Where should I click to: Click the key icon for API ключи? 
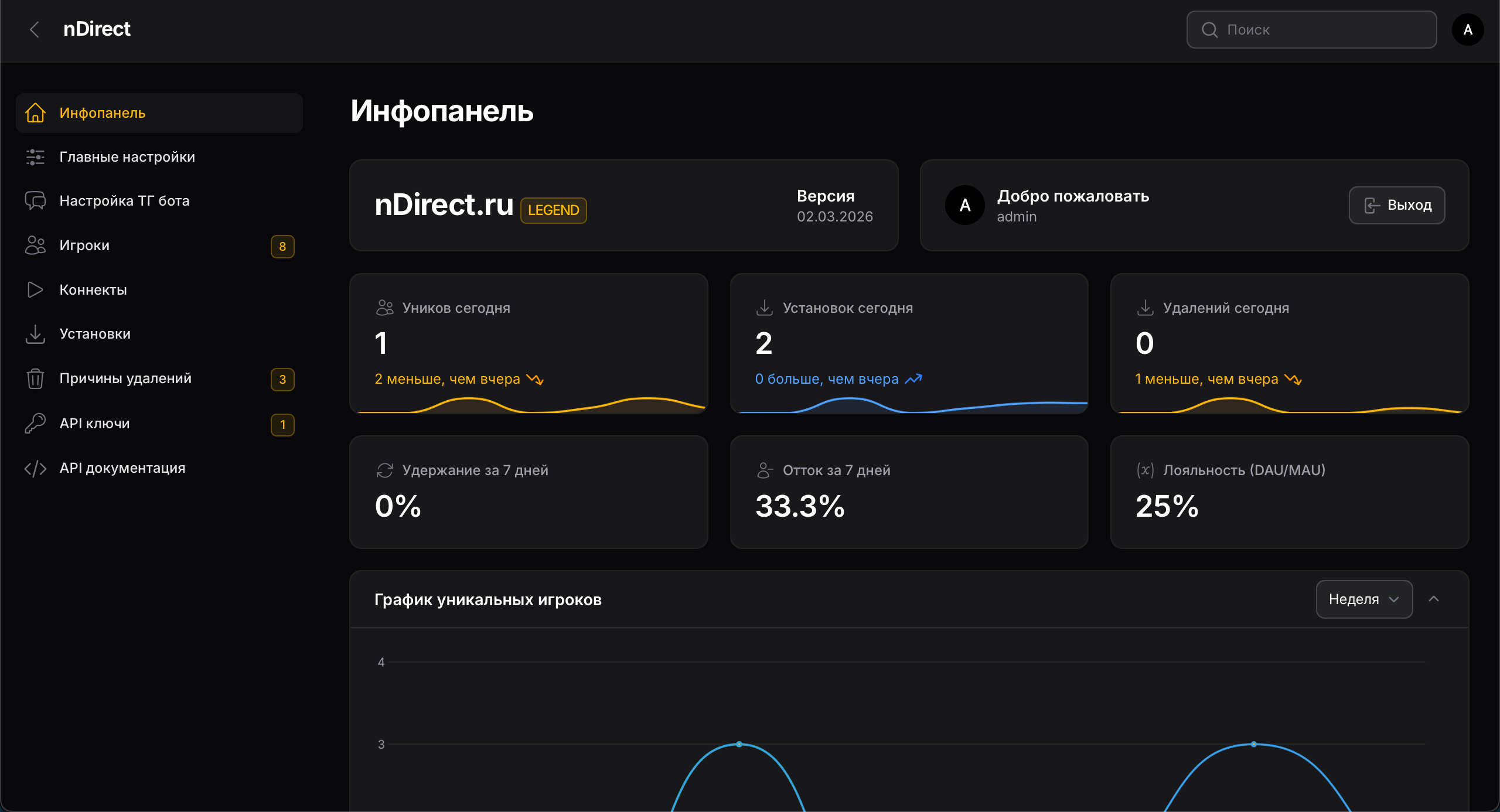[36, 423]
